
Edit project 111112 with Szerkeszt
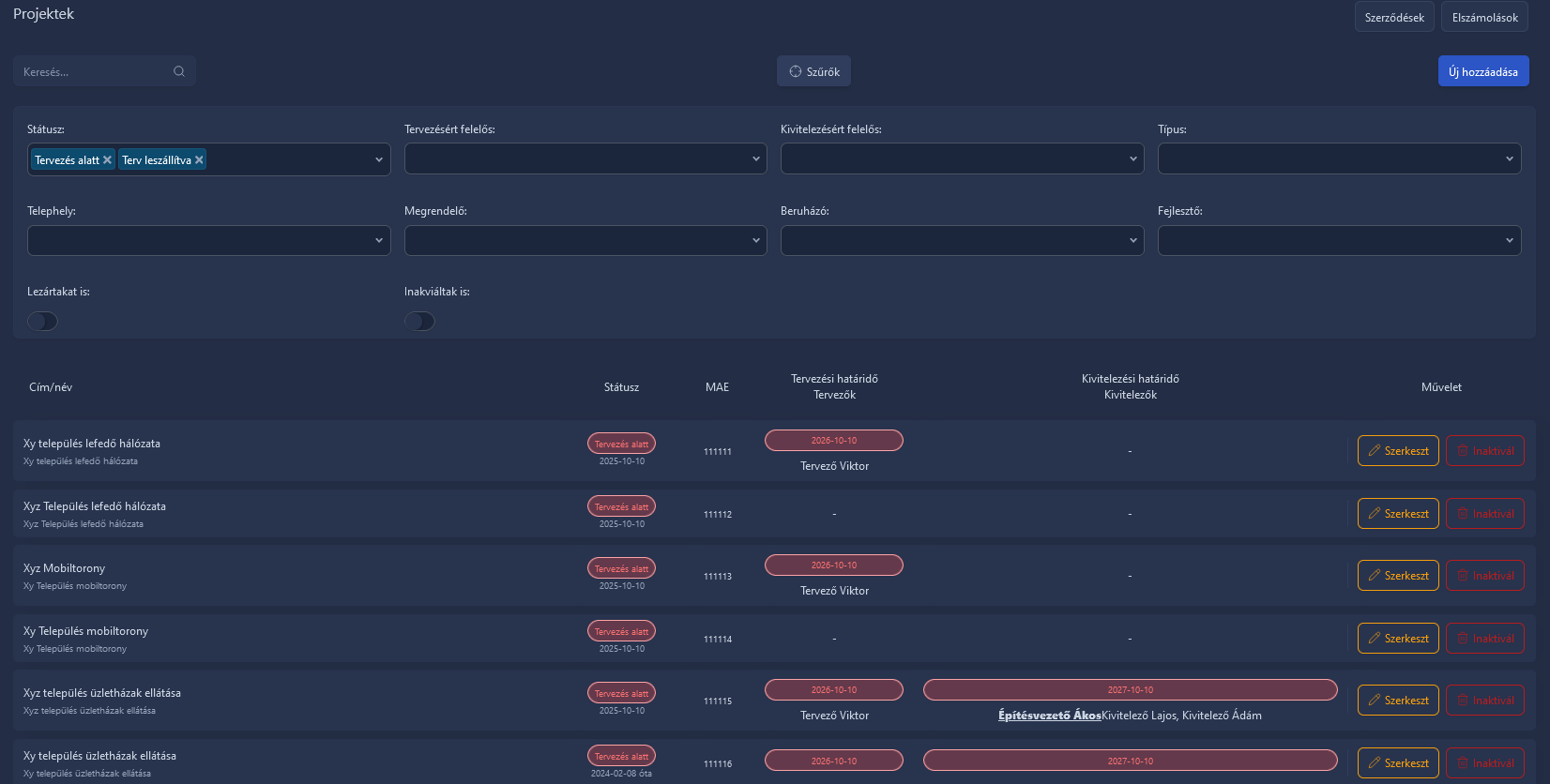click(1398, 514)
